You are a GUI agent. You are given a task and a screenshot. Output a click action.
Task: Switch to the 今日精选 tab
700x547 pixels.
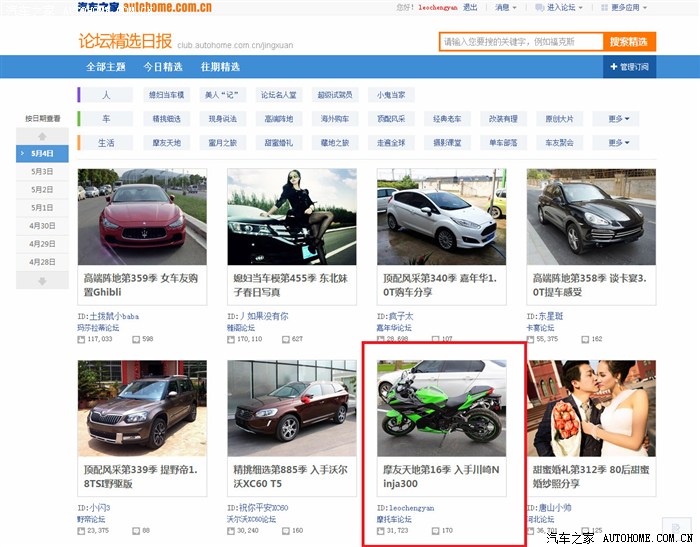pyautogui.click(x=162, y=67)
